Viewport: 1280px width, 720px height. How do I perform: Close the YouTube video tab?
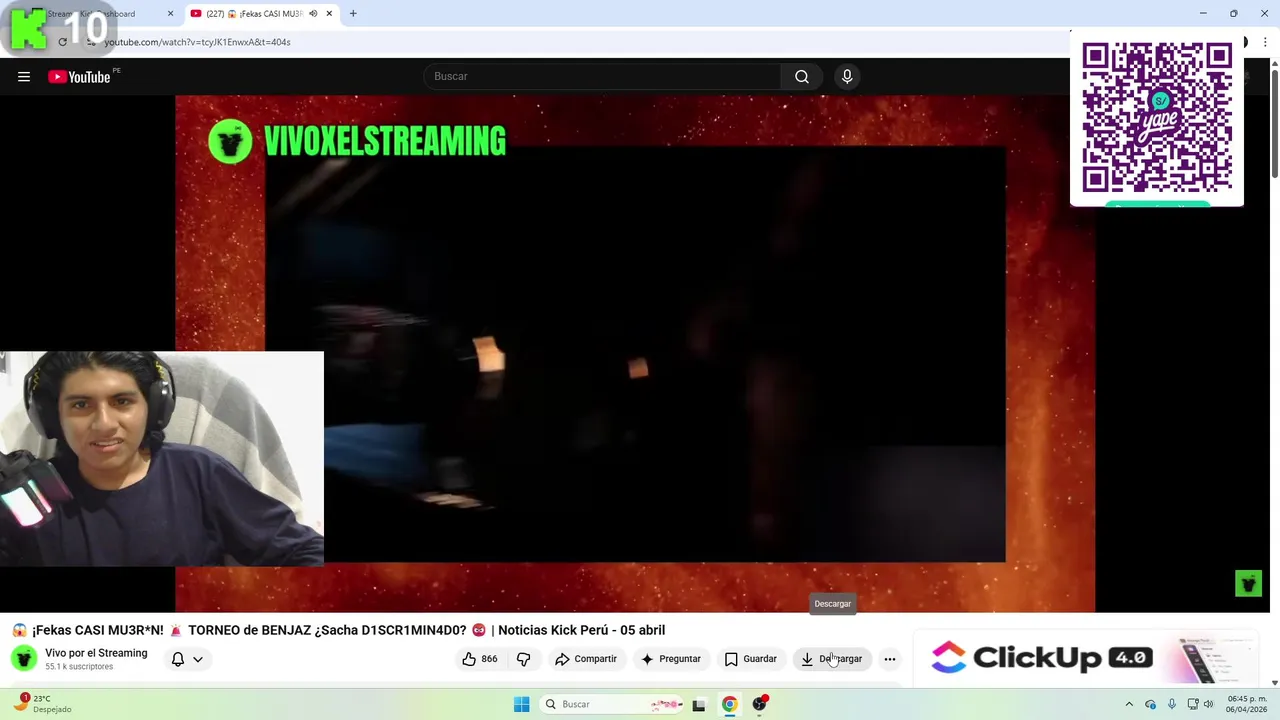point(329,14)
